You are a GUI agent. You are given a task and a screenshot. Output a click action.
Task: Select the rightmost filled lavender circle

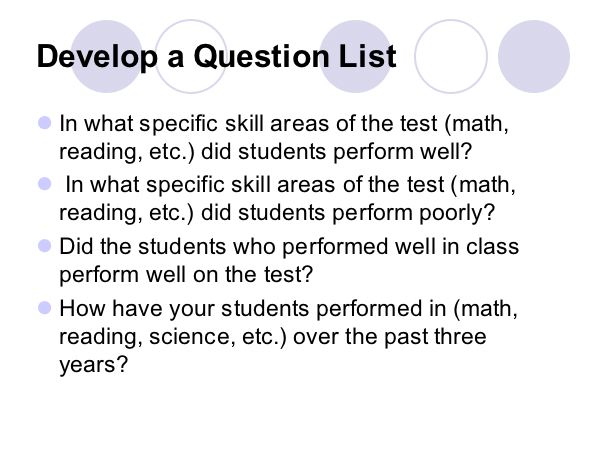(x=534, y=56)
